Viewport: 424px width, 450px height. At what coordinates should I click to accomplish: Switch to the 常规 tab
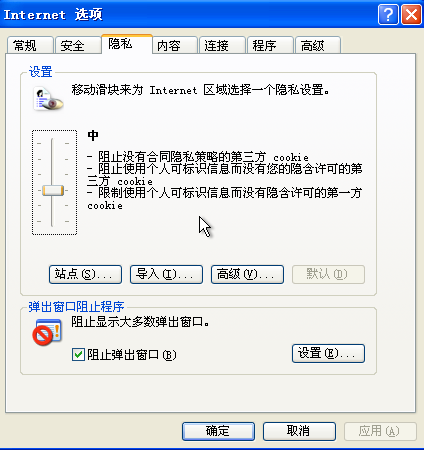tap(30, 45)
